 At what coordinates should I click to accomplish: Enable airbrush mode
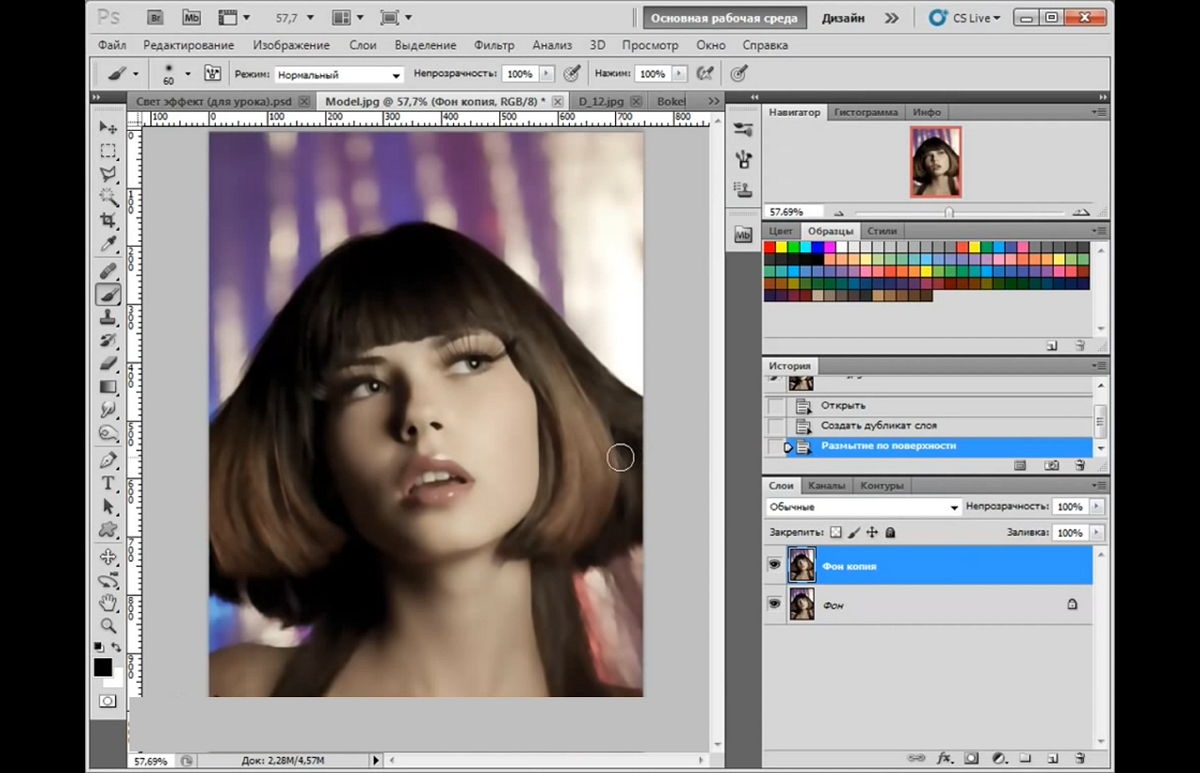point(705,74)
